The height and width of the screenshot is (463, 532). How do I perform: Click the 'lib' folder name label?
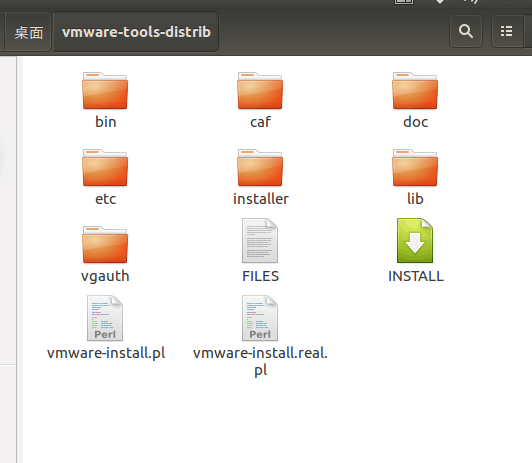[x=415, y=199]
